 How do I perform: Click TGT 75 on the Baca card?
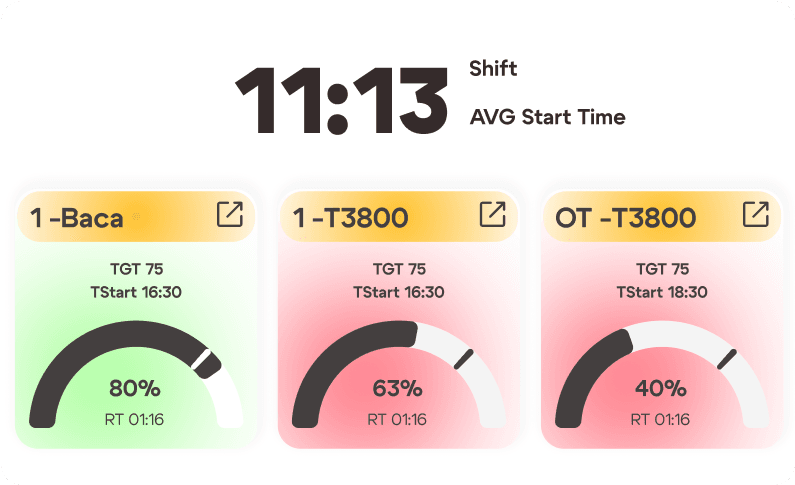click(135, 269)
